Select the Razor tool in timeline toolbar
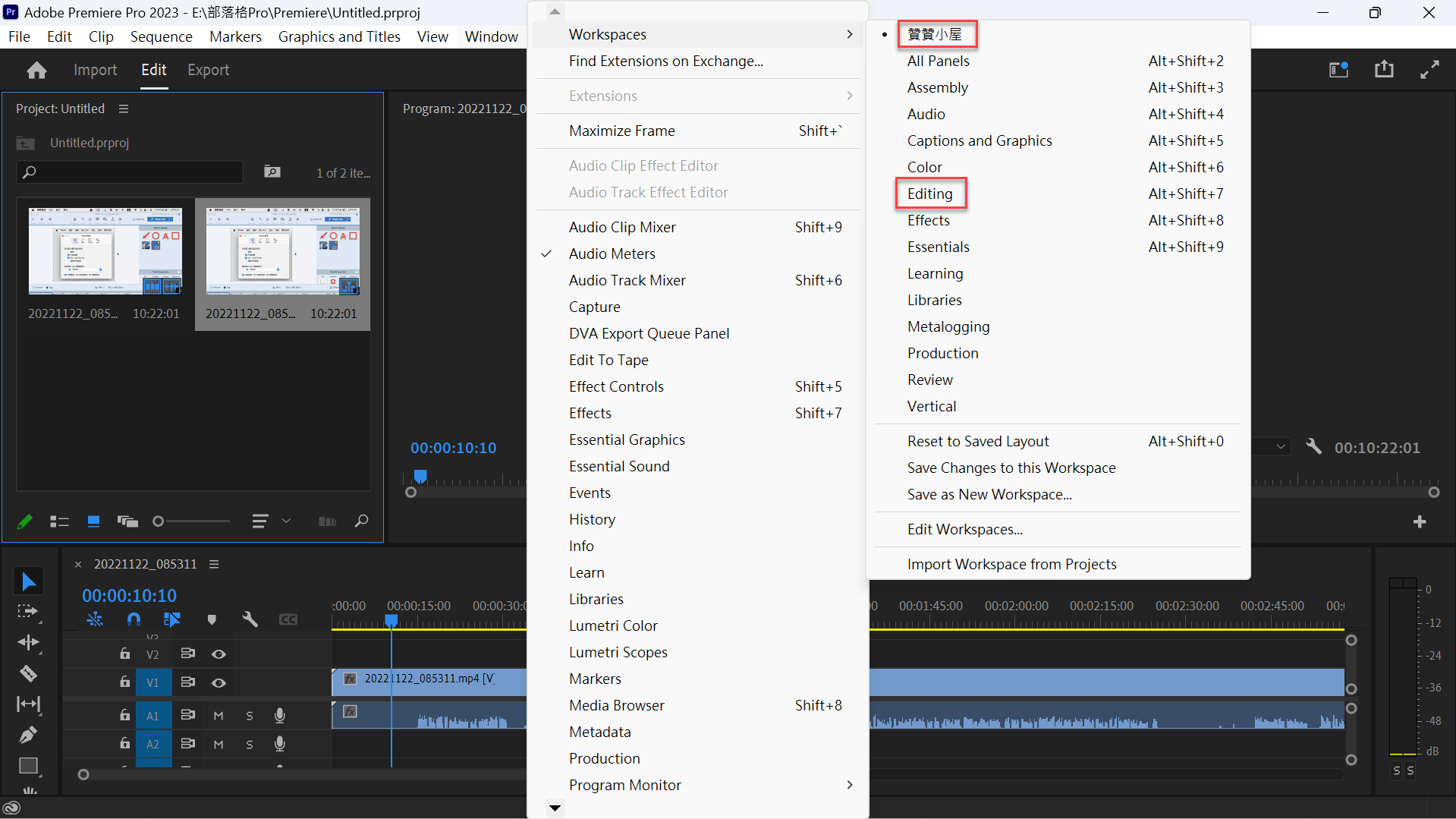 tap(28, 673)
